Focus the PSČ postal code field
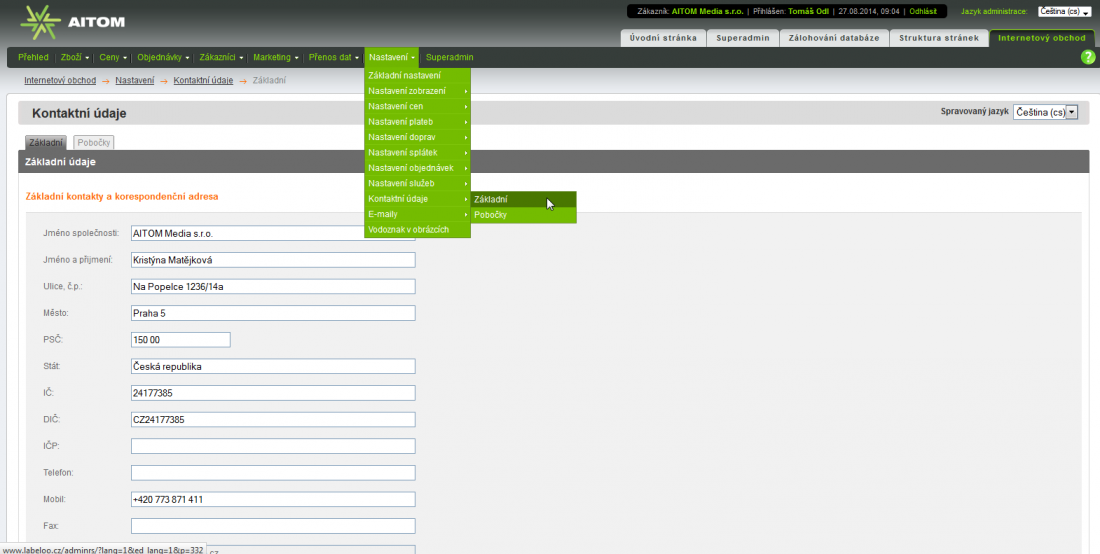This screenshot has height=554, width=1100. (180, 340)
